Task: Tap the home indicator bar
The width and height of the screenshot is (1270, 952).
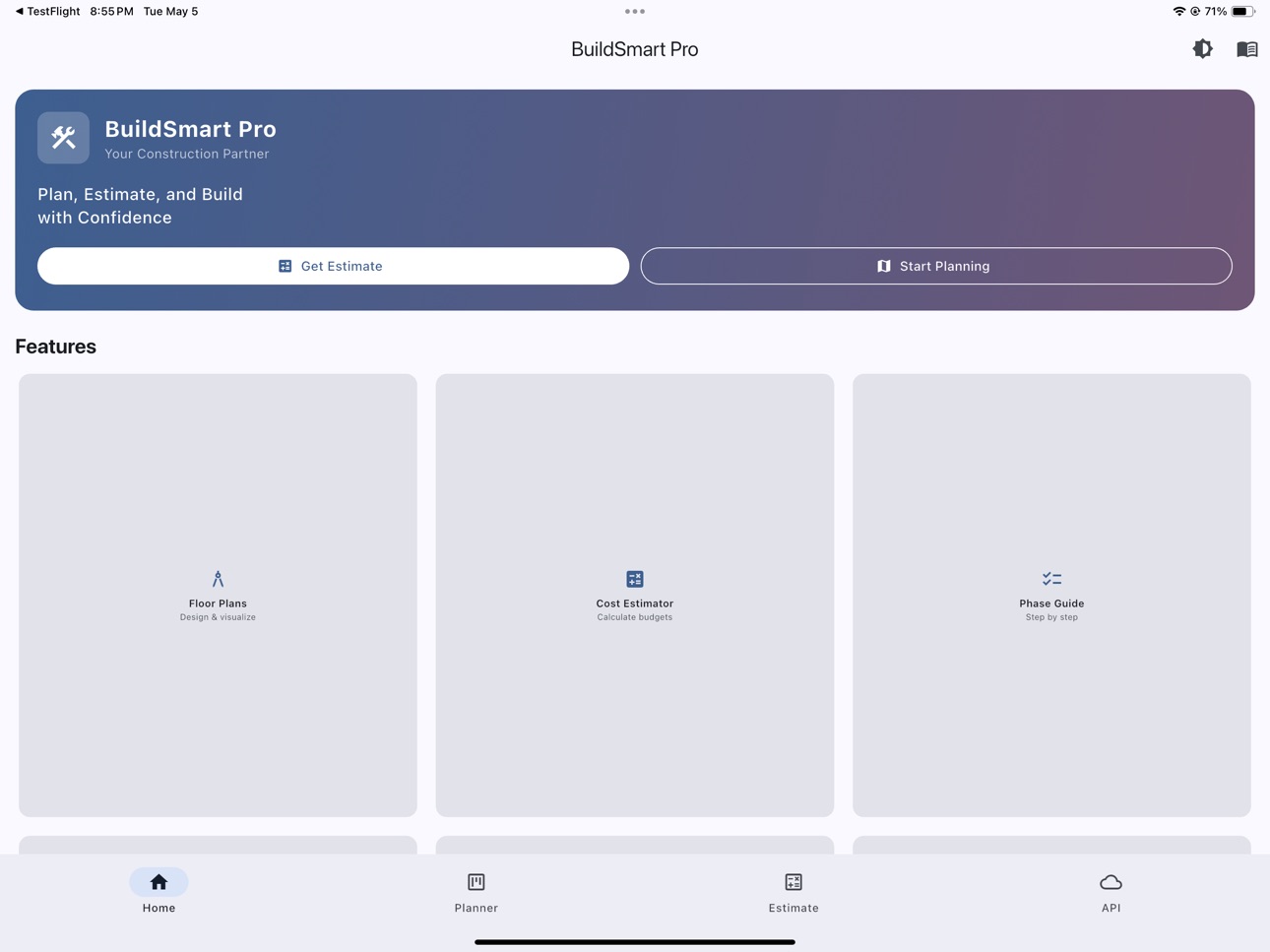Action: pyautogui.click(x=635, y=942)
